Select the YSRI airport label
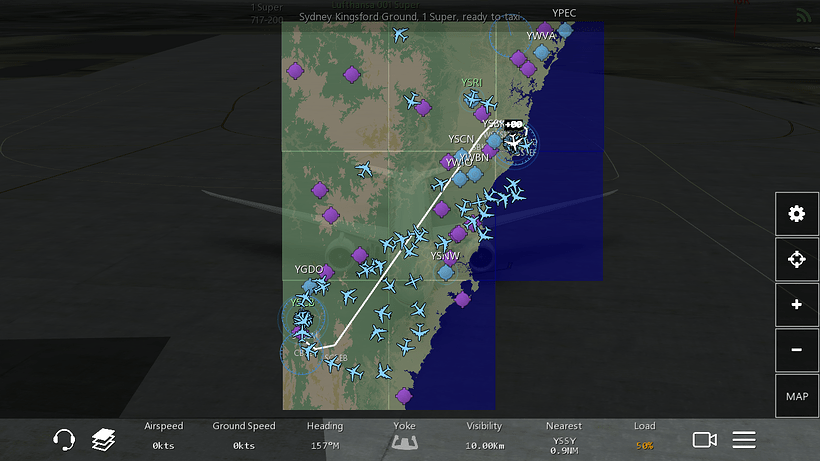 [472, 83]
